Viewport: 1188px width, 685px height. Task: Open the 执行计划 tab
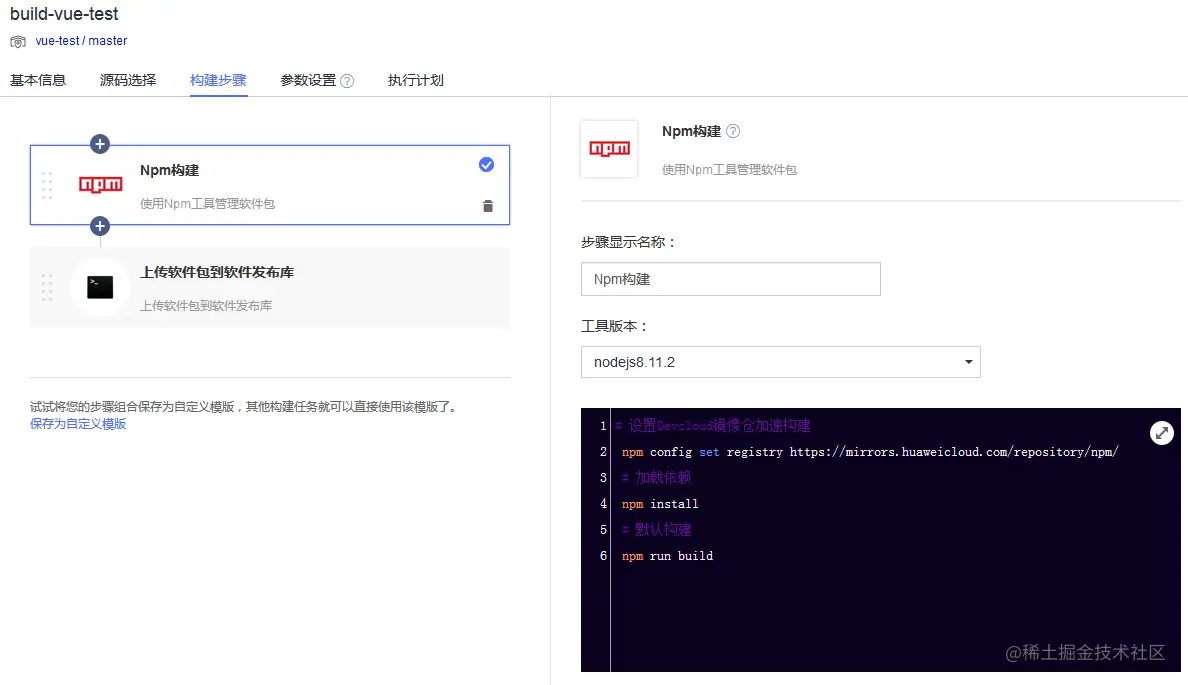click(x=415, y=79)
